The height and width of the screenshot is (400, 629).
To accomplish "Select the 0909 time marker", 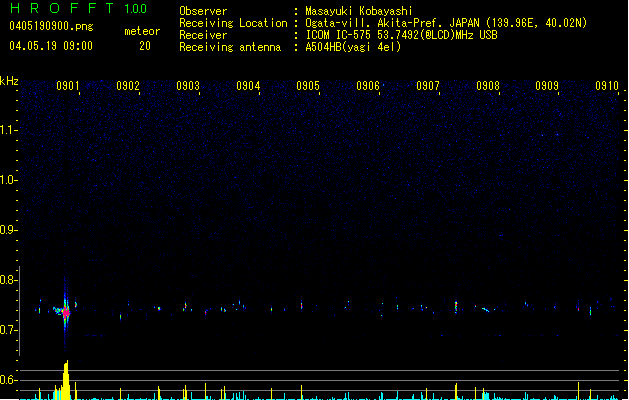I will coord(547,85).
